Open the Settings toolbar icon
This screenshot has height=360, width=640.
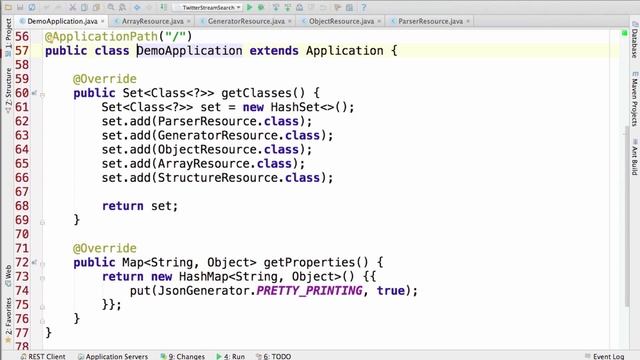[338, 7]
